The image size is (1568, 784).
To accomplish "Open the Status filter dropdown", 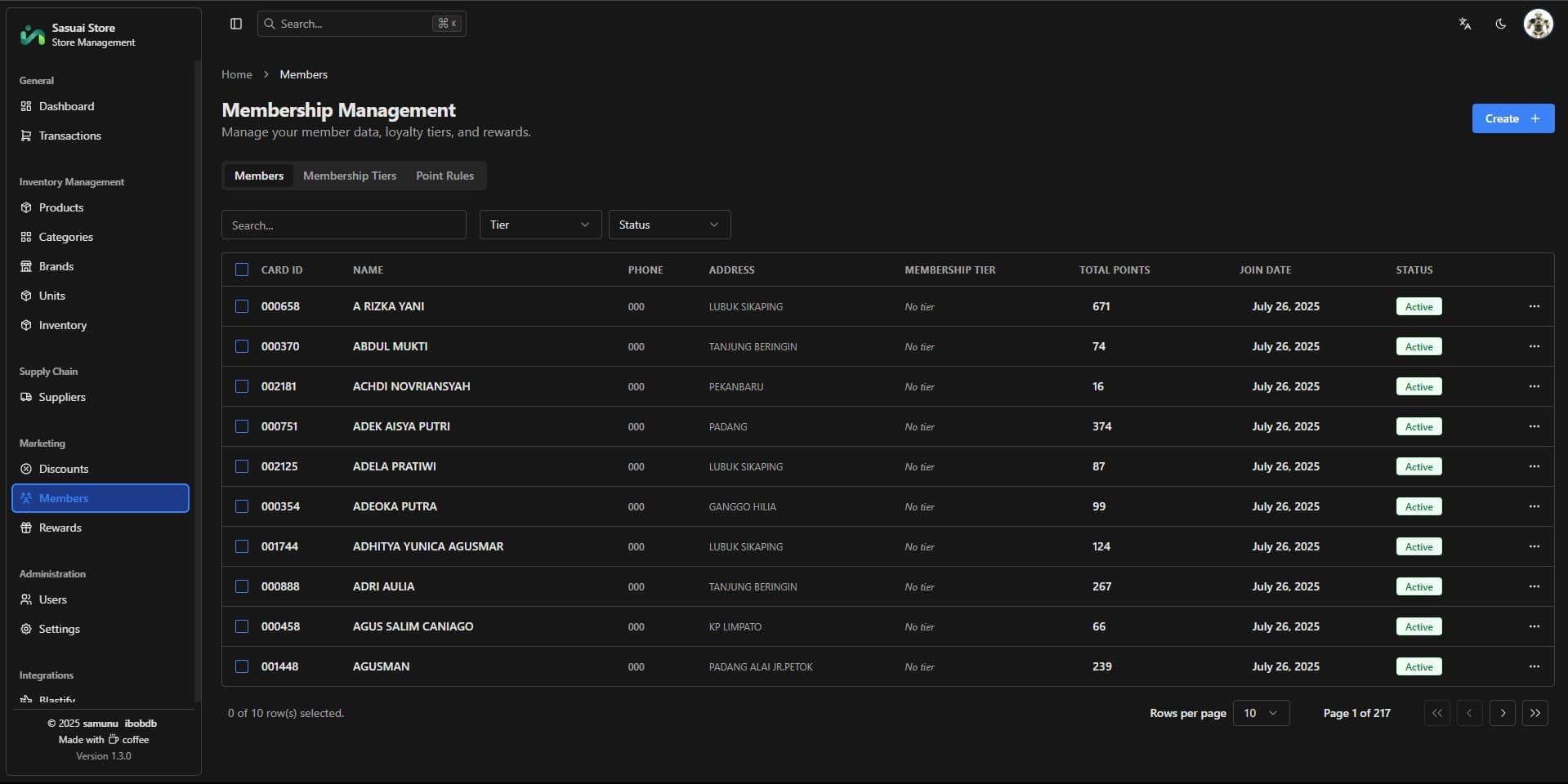I will click(669, 225).
